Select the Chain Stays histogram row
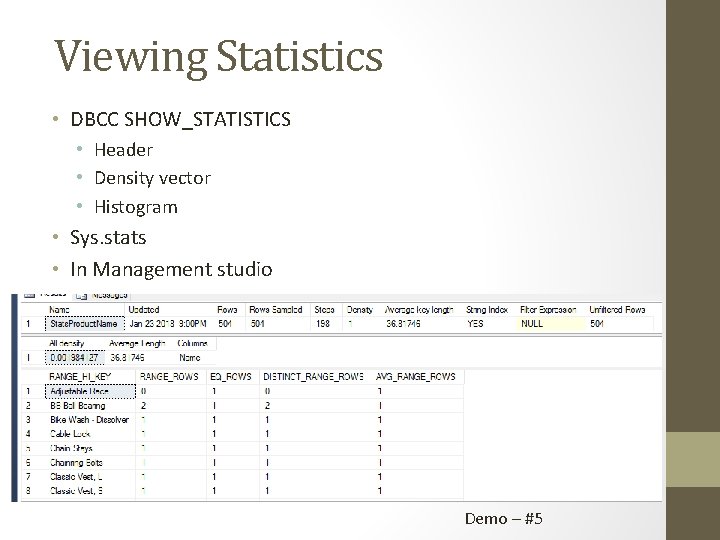Image resolution: width=720 pixels, height=540 pixels. 242,448
